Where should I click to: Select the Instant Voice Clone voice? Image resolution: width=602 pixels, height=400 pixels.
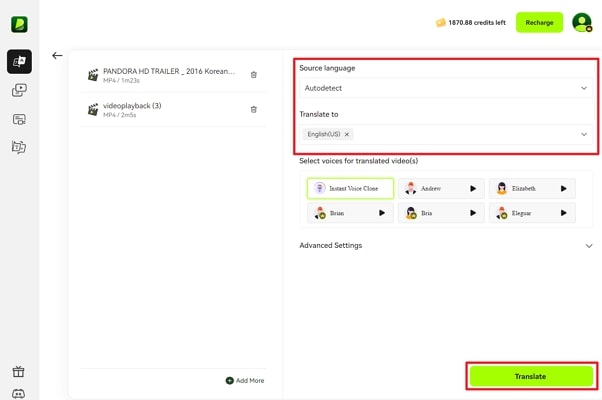coord(349,188)
